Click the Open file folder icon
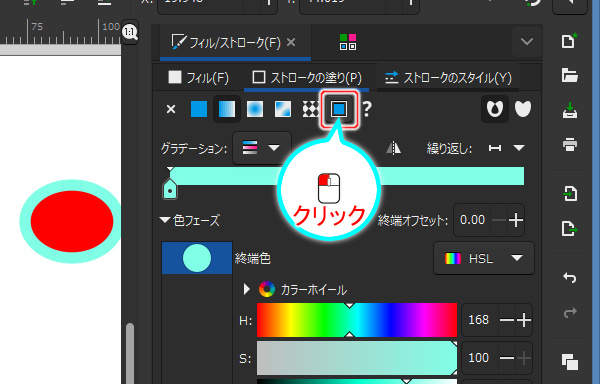The width and height of the screenshot is (600, 384). coord(569,75)
